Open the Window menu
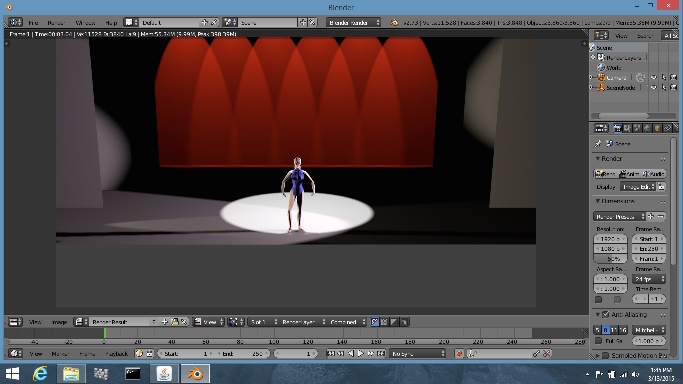 [x=85, y=23]
